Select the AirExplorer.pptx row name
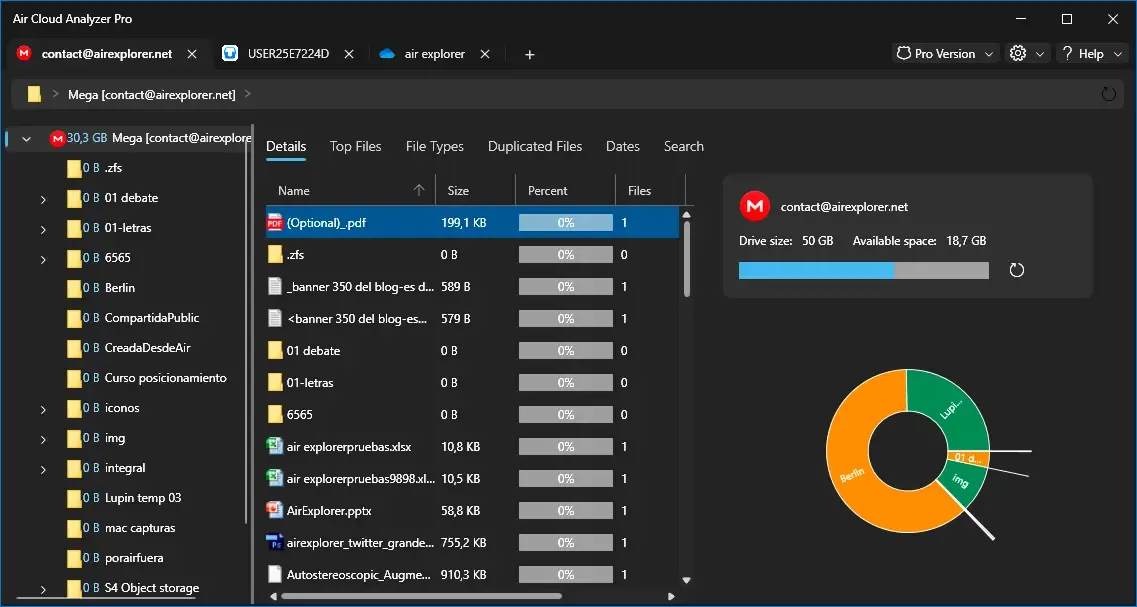The image size is (1137, 607). point(329,511)
